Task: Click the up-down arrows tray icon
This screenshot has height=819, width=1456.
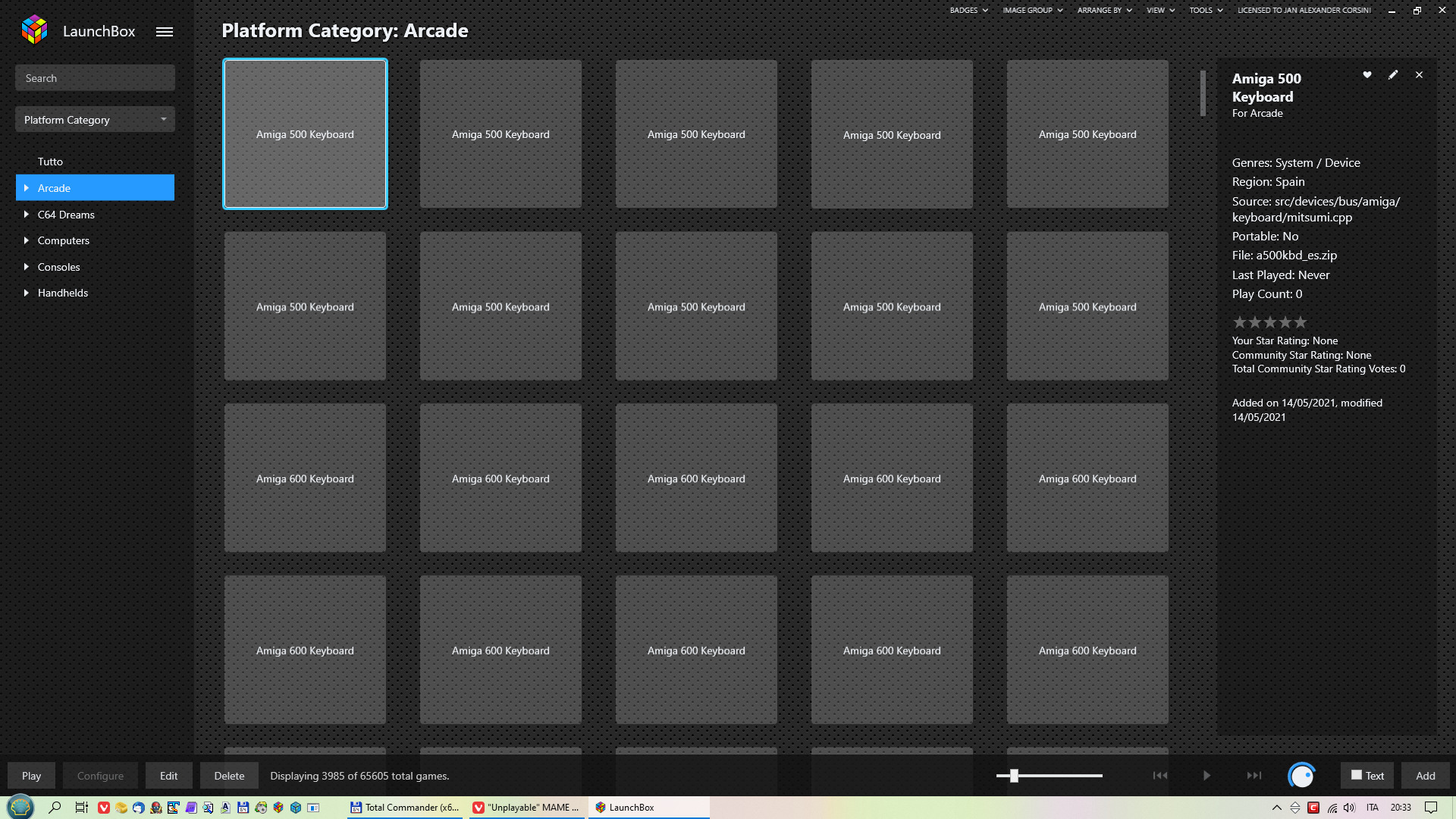Action: click(1295, 808)
